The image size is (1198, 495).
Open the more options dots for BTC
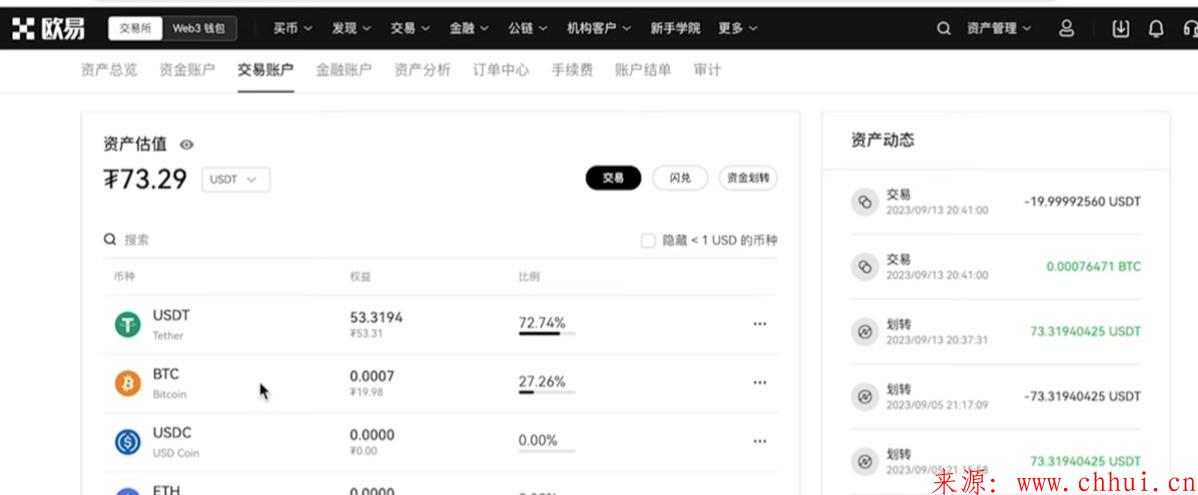[759, 383]
